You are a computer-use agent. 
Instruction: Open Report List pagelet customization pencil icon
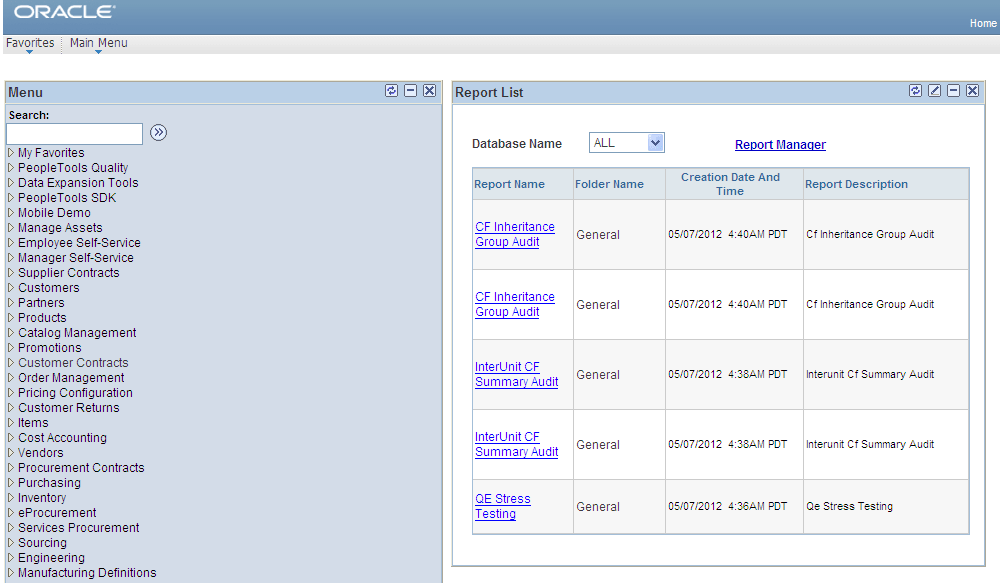[x=934, y=90]
